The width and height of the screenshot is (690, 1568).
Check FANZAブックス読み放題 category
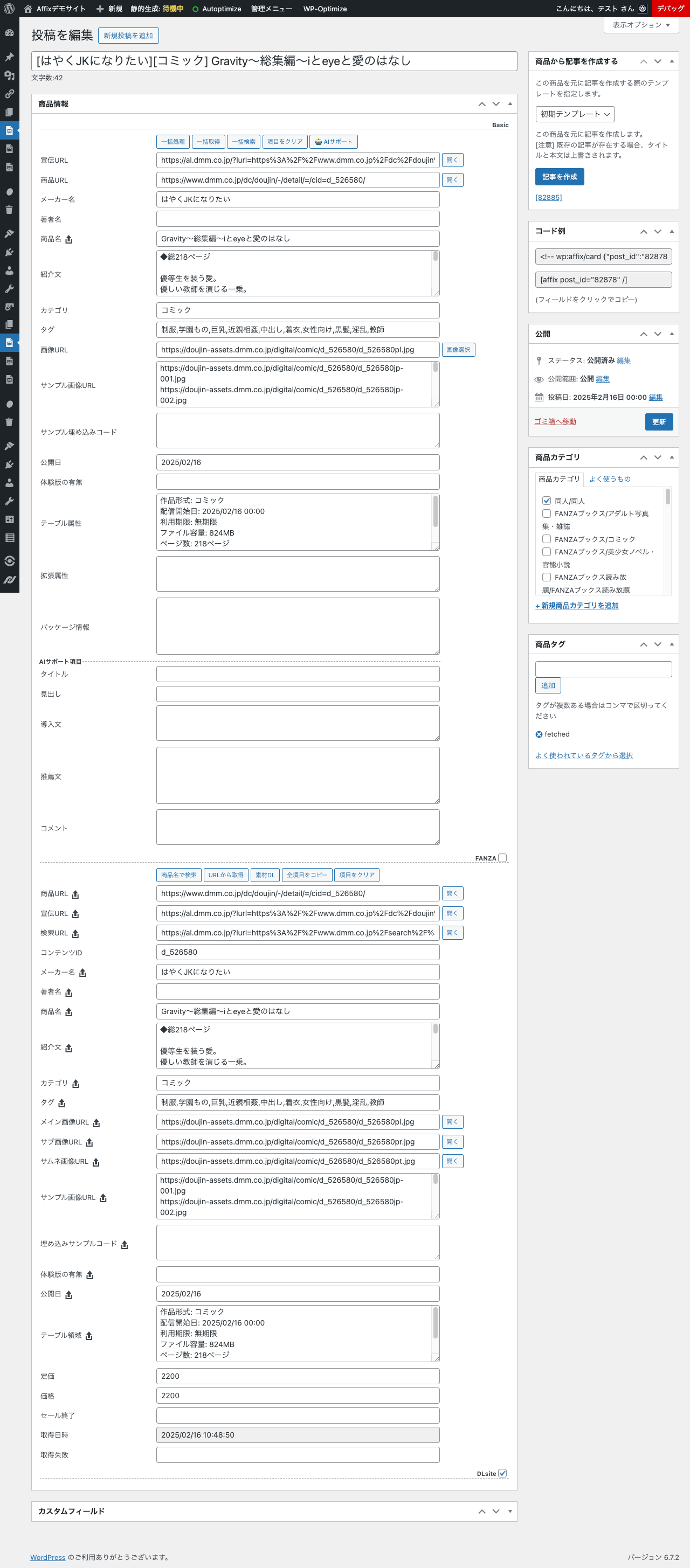tap(546, 577)
